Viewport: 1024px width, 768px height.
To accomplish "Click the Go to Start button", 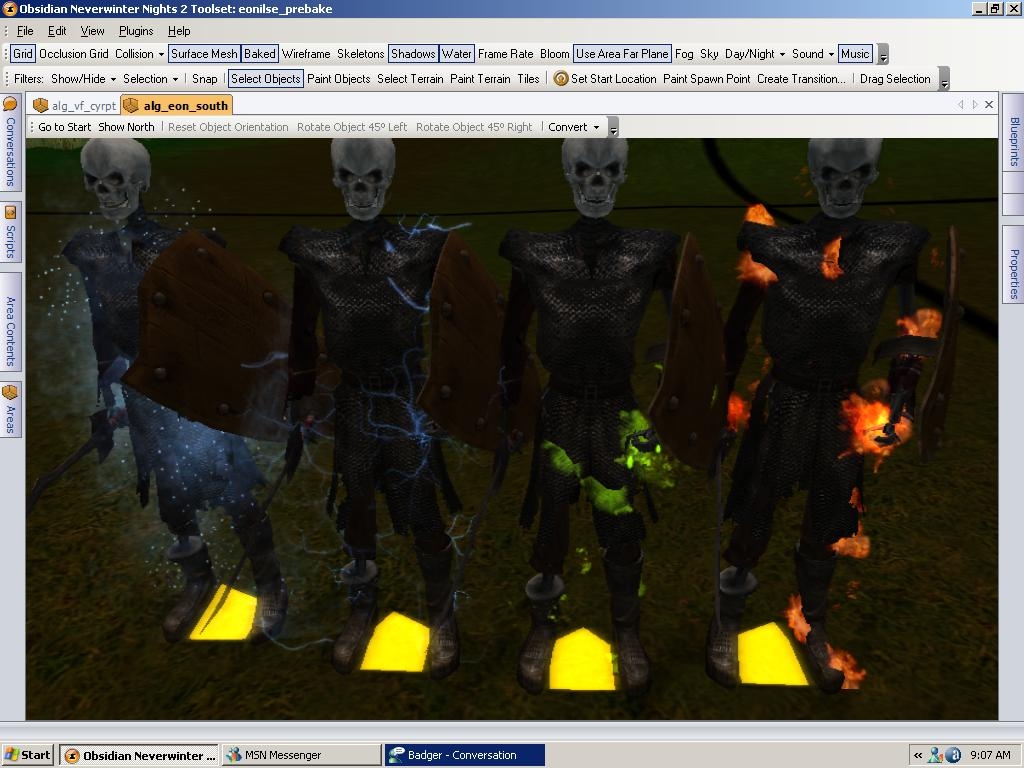I will pyautogui.click(x=65, y=127).
